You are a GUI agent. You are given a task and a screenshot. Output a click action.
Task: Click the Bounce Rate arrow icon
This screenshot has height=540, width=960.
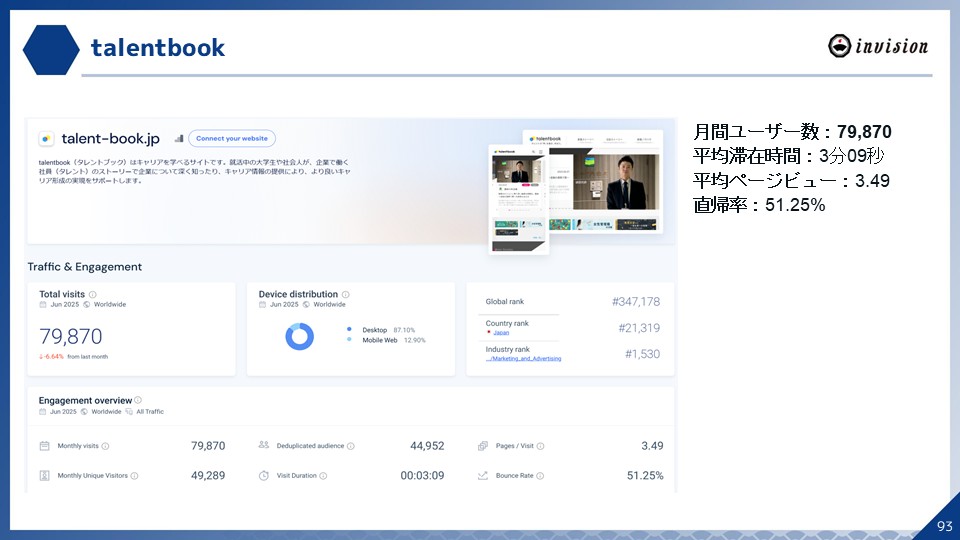[482, 475]
